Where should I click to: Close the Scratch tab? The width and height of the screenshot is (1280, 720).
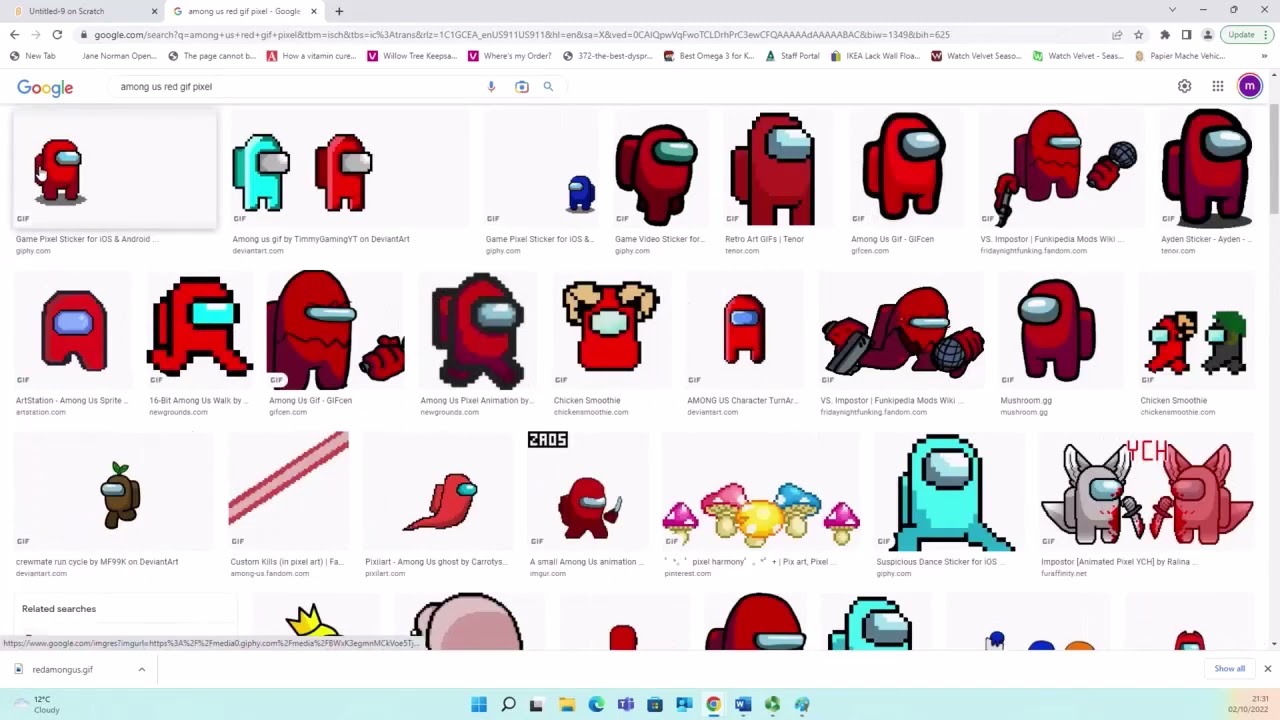click(154, 11)
